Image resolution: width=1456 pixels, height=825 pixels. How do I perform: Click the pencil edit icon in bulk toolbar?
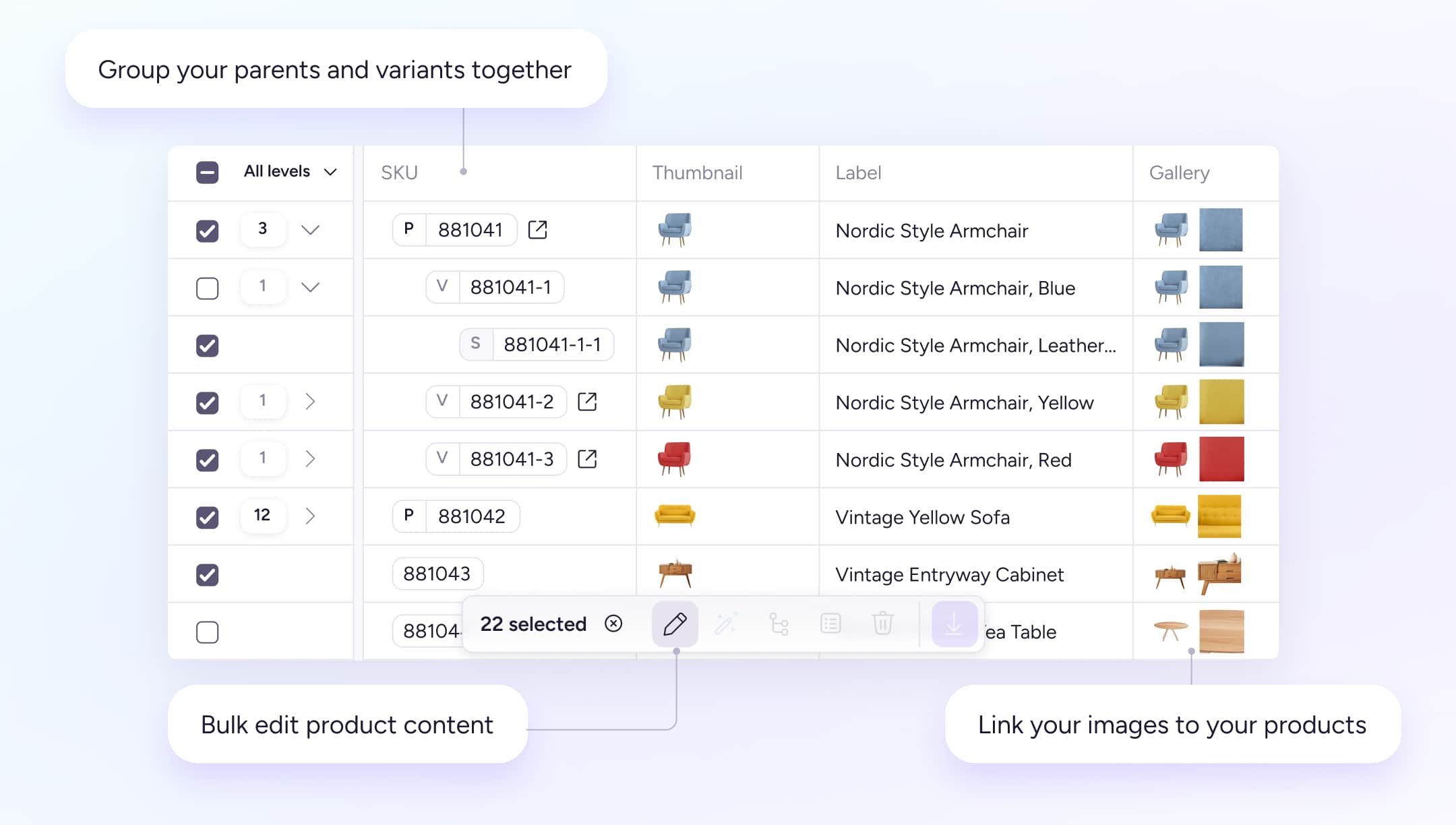pos(675,624)
